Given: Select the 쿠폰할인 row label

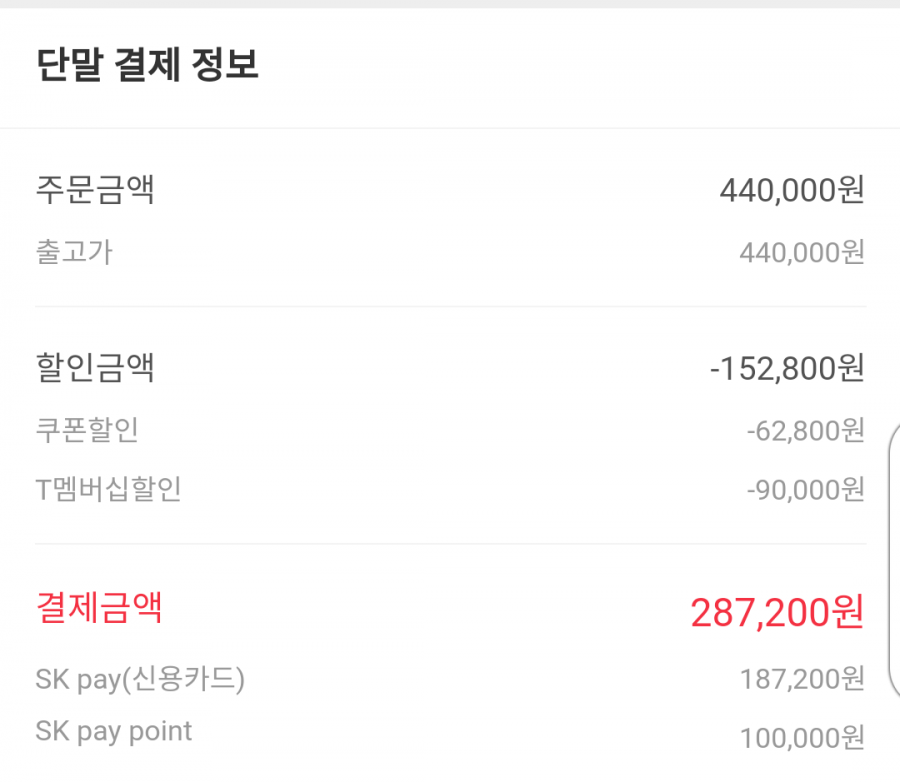Looking at the screenshot, I should pyautogui.click(x=87, y=429).
